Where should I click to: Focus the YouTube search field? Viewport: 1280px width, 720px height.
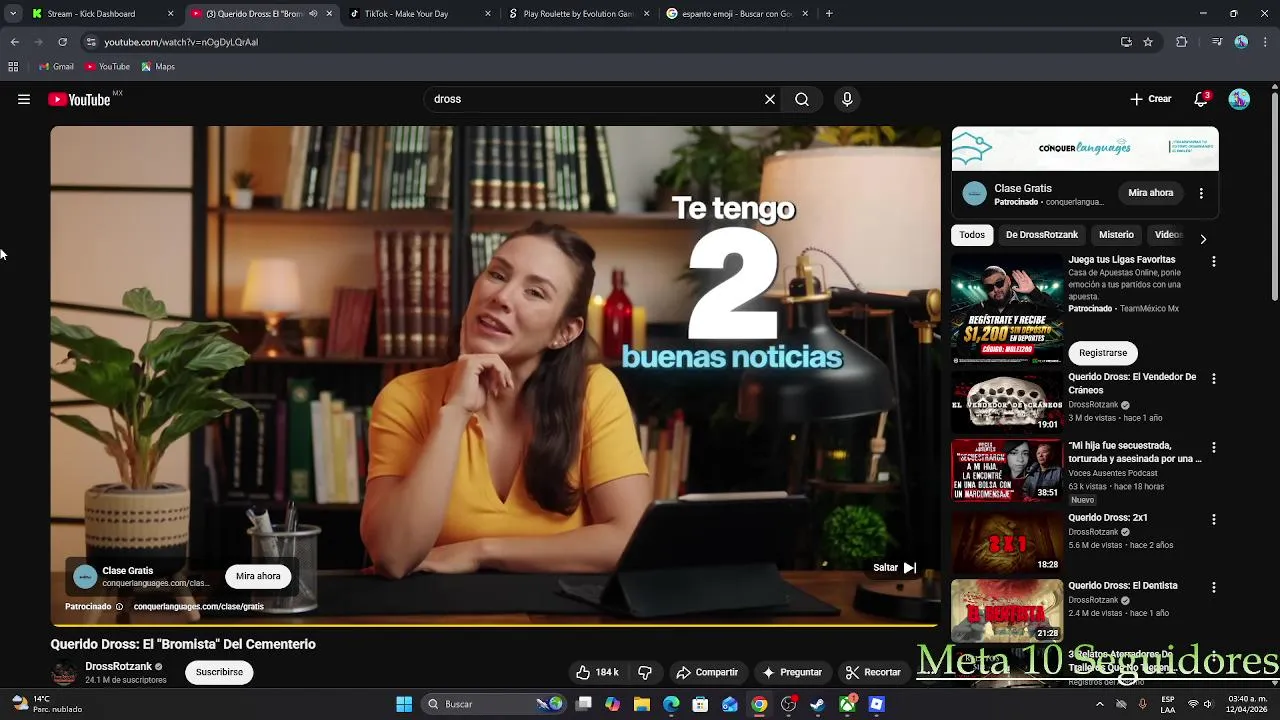pos(594,99)
